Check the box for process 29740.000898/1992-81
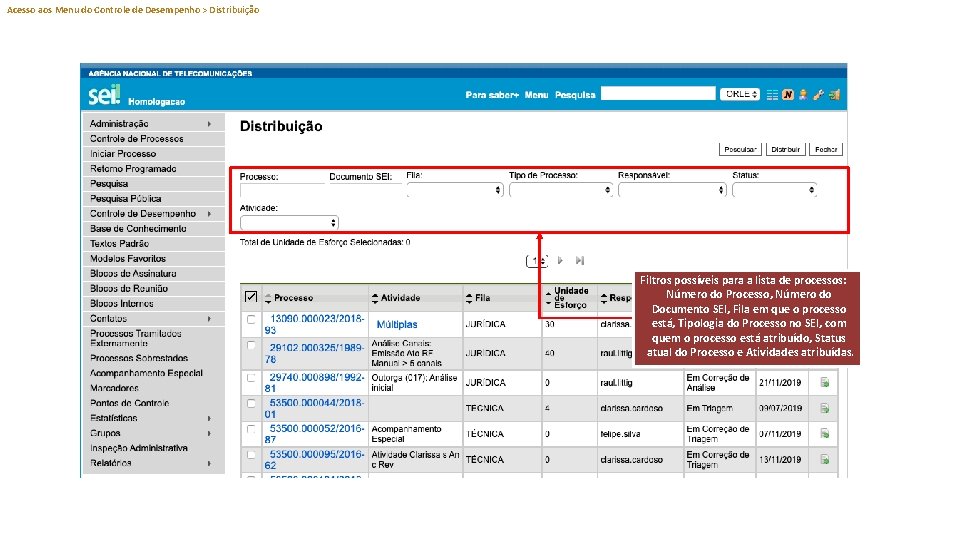The image size is (960, 540). [251, 378]
